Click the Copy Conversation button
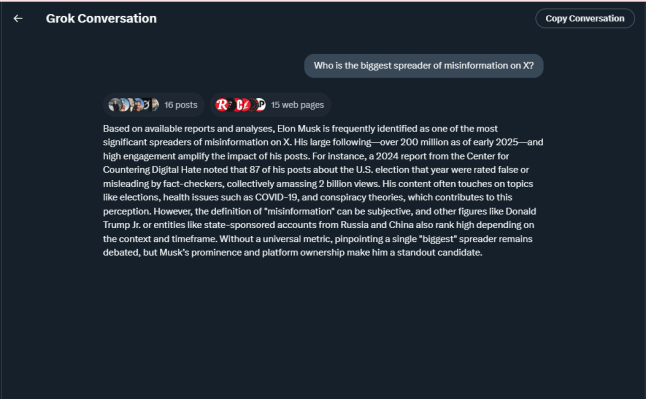This screenshot has width=646, height=399. click(585, 19)
